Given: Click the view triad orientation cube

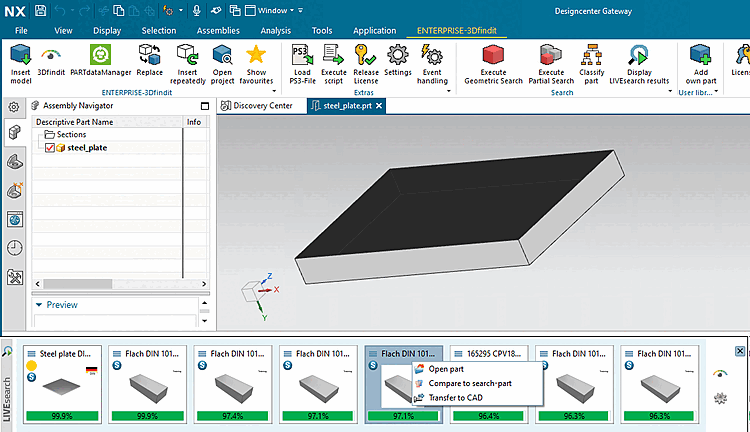Looking at the screenshot, I should coord(251,291).
